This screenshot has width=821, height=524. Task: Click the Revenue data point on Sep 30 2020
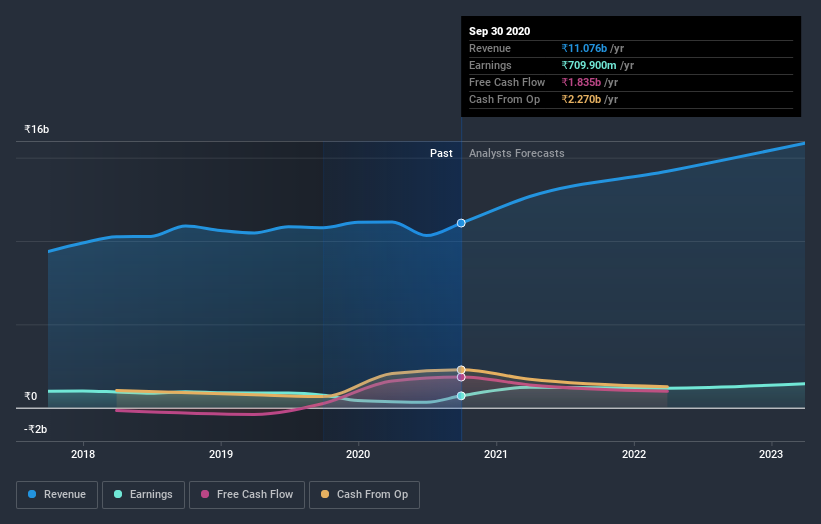461,223
